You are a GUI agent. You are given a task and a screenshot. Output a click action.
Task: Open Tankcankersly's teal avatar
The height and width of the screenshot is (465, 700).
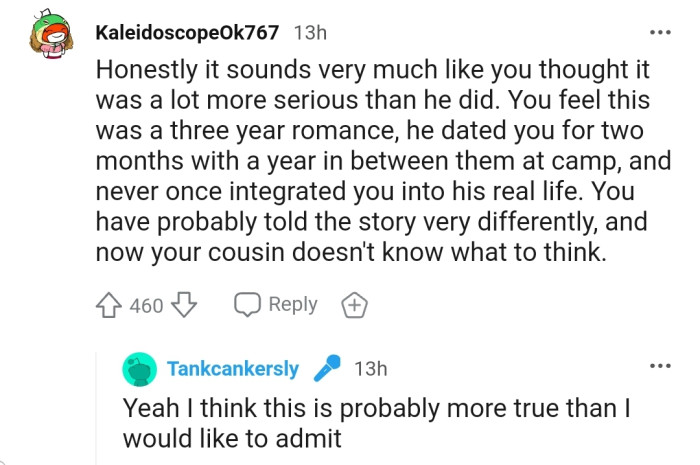point(140,370)
